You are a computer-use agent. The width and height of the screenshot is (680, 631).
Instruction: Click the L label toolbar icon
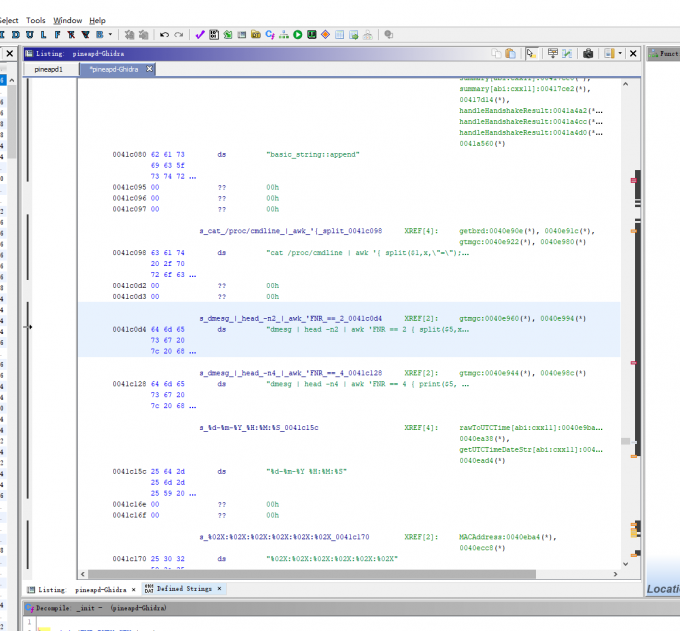coord(43,35)
